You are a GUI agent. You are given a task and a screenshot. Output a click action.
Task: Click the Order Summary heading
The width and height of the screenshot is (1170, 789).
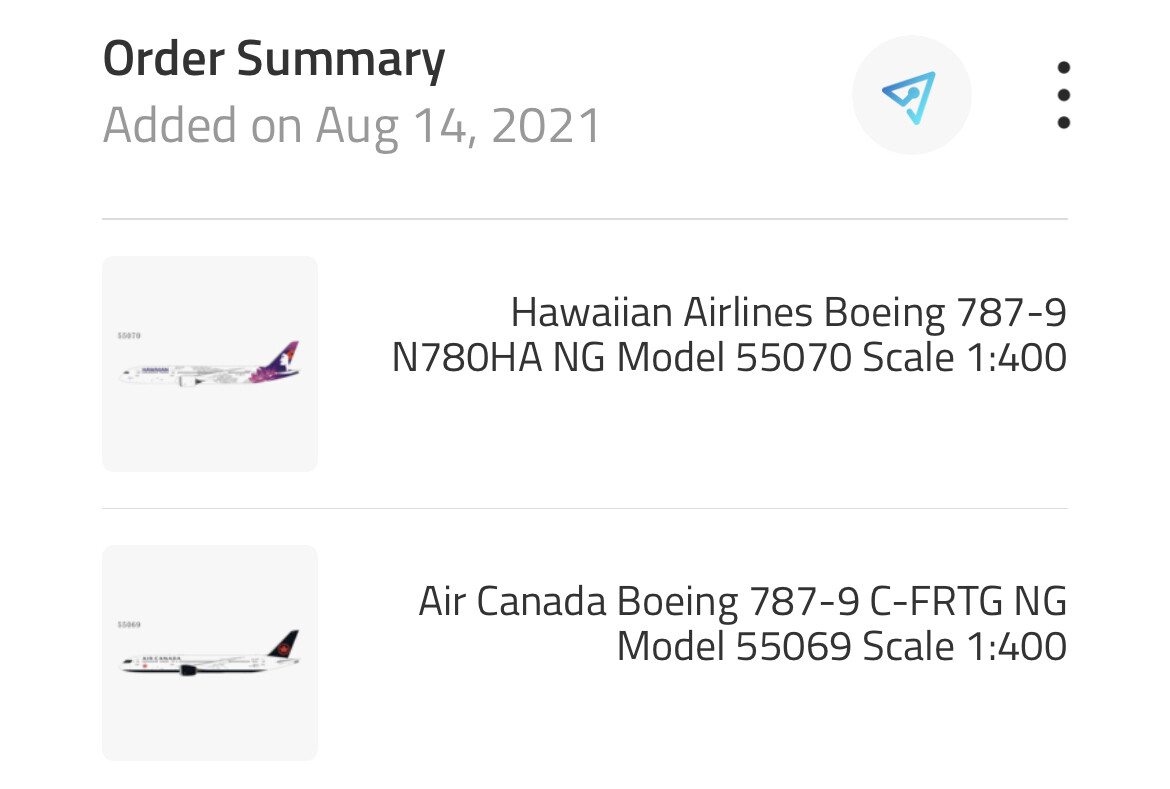pyautogui.click(x=274, y=60)
